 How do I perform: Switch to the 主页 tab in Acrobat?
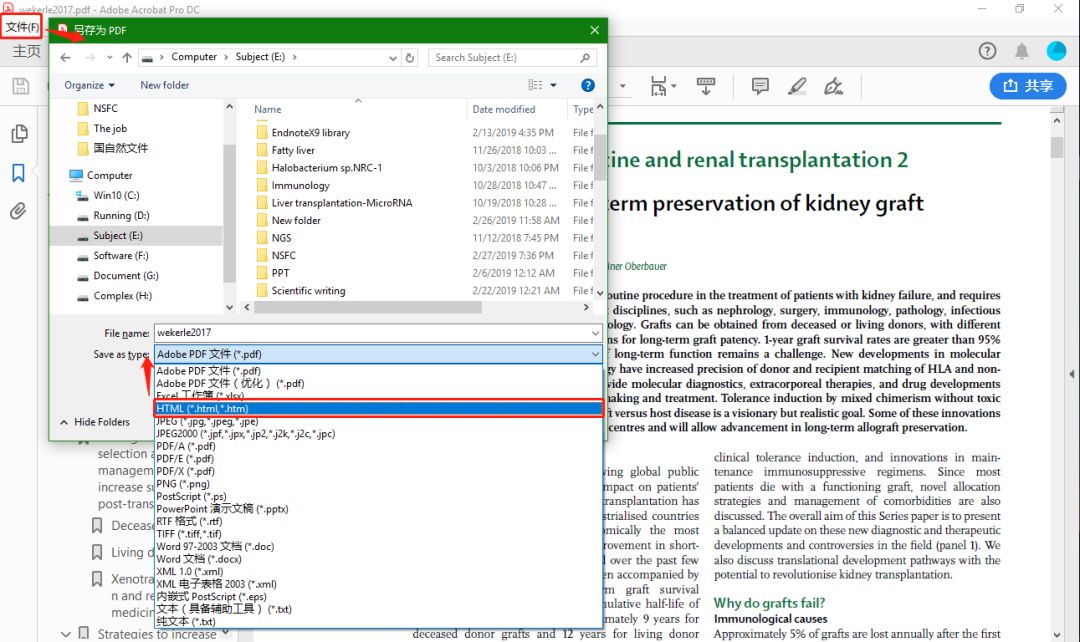[26, 52]
